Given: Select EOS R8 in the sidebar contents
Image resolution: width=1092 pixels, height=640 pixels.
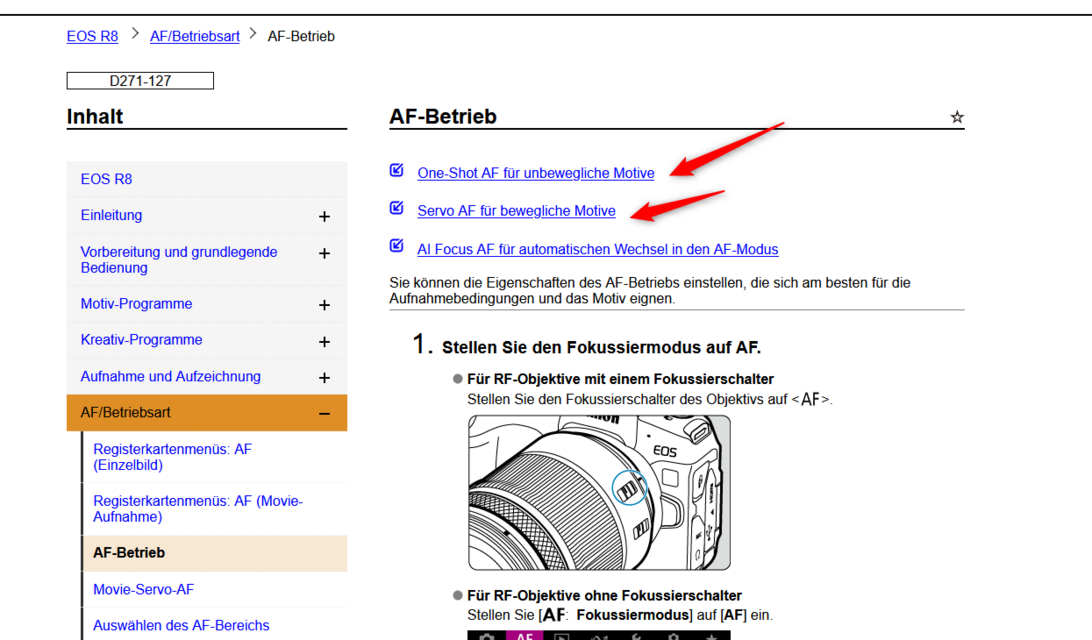Looking at the screenshot, I should [106, 179].
